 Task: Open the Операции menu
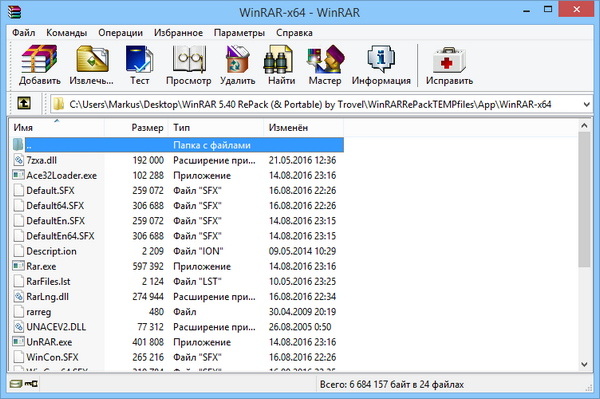(x=120, y=33)
